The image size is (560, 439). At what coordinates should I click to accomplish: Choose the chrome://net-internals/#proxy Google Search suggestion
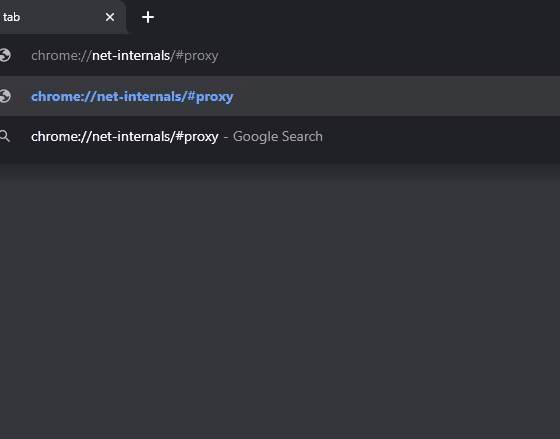click(x=280, y=136)
